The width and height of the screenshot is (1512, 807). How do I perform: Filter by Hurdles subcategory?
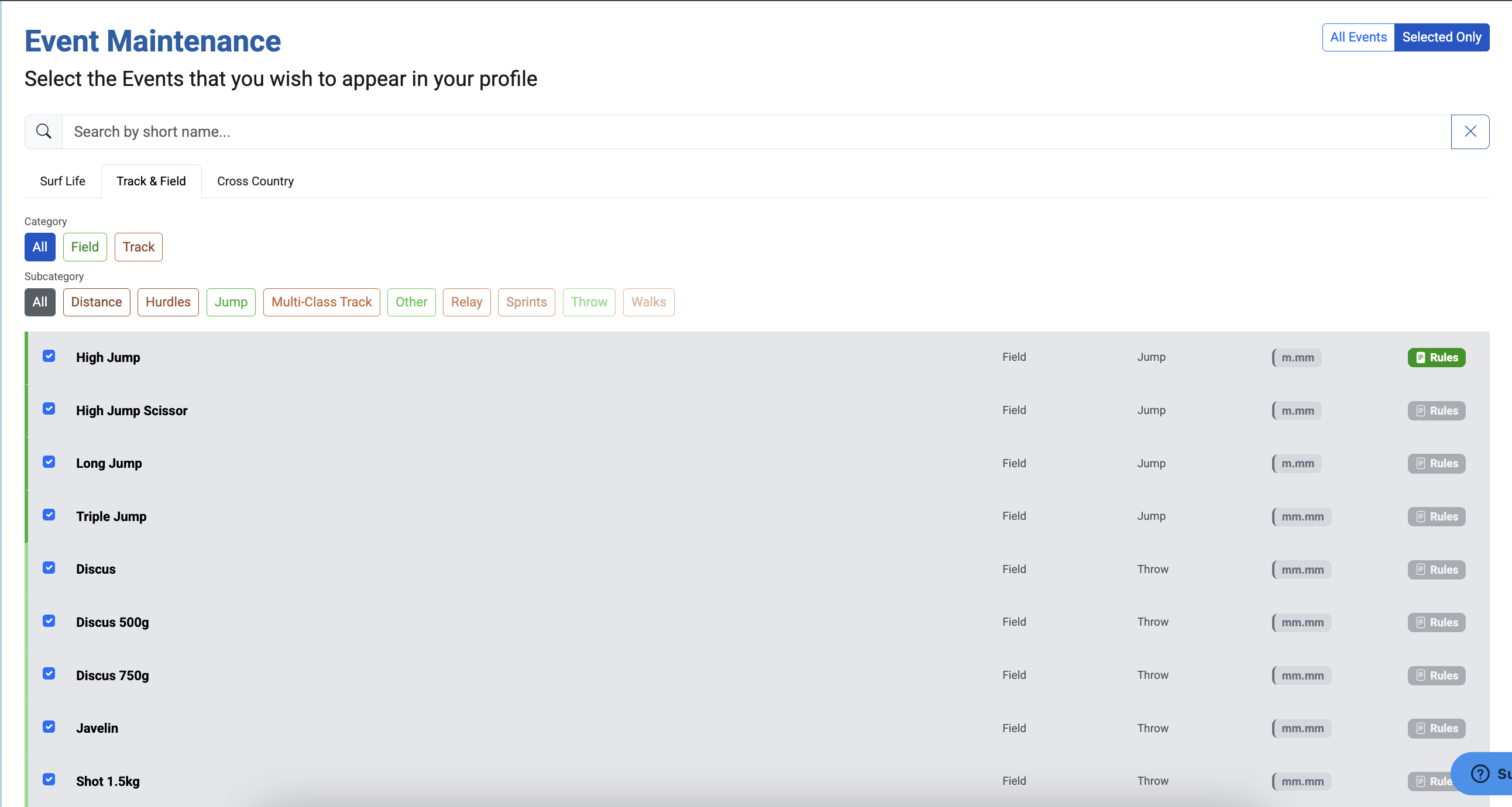tap(169, 302)
